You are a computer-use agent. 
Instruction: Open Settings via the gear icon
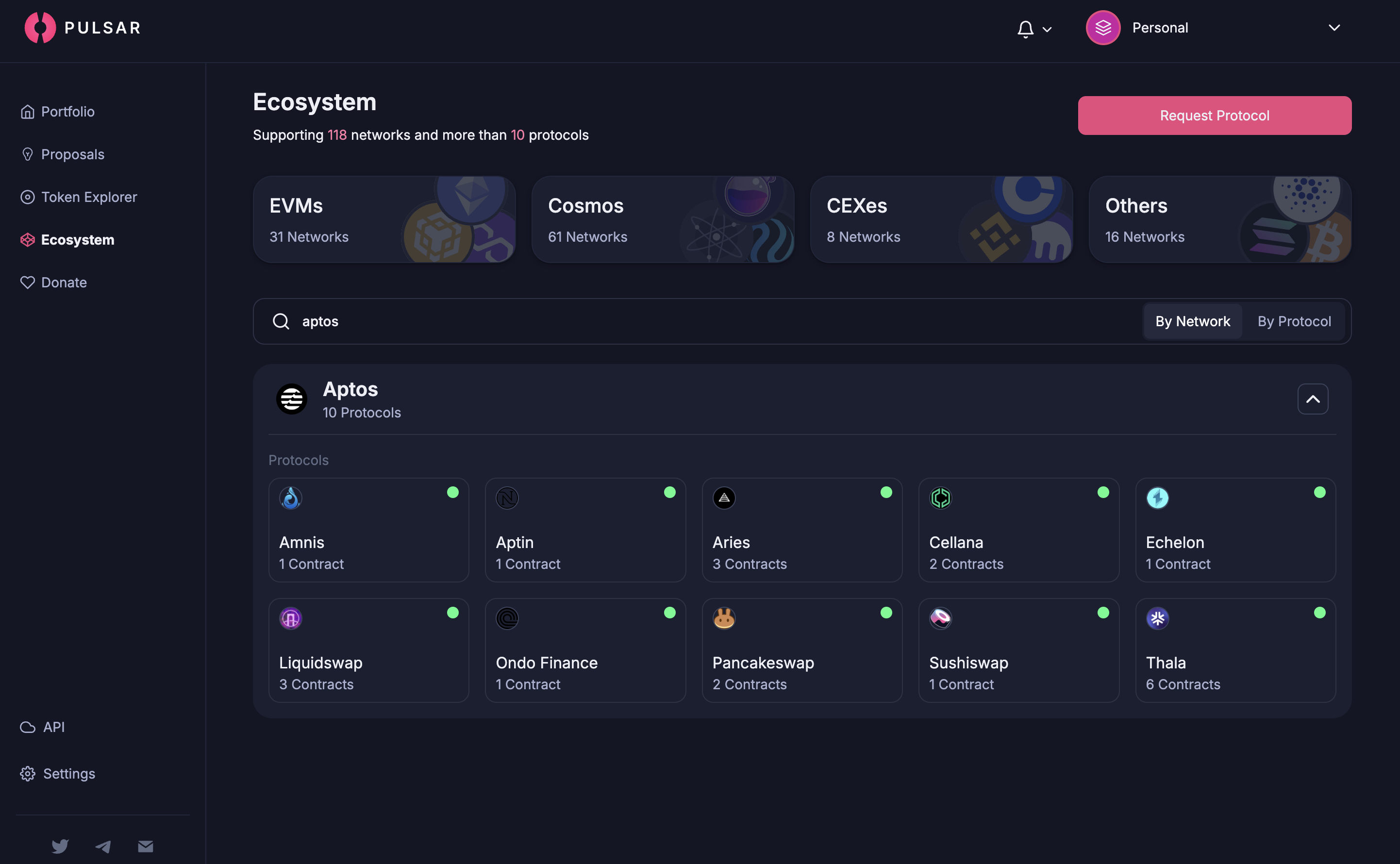[28, 773]
